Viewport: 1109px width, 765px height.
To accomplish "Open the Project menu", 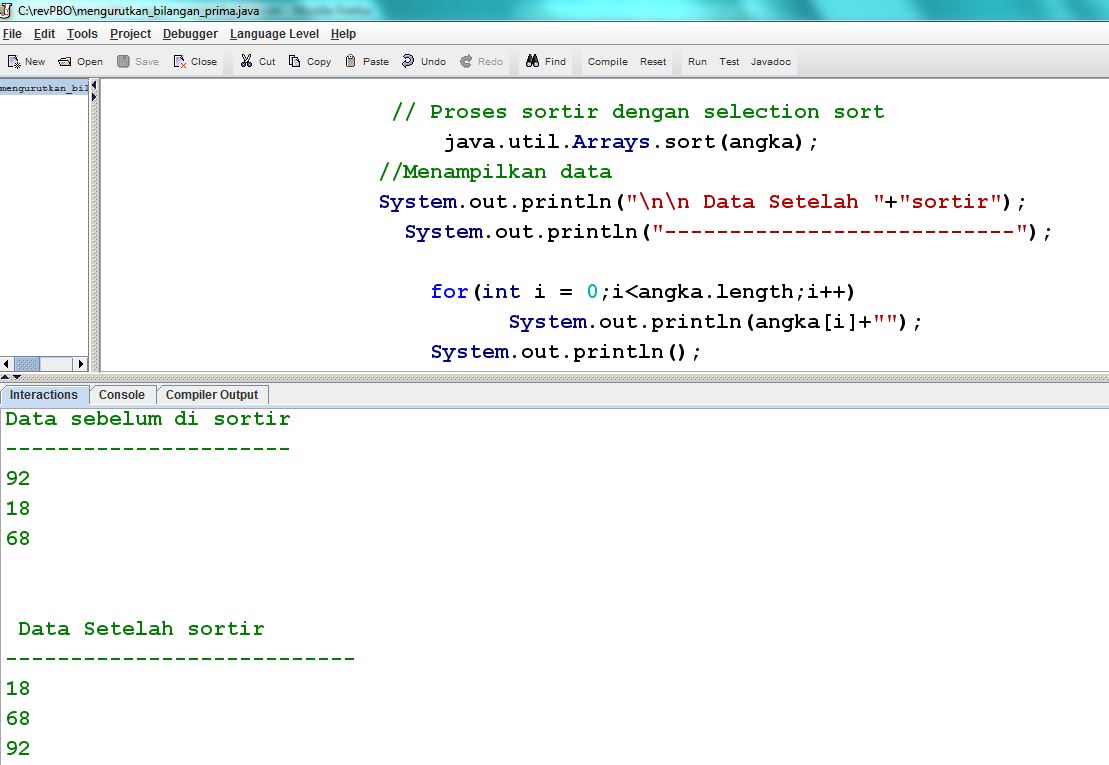I will 130,34.
